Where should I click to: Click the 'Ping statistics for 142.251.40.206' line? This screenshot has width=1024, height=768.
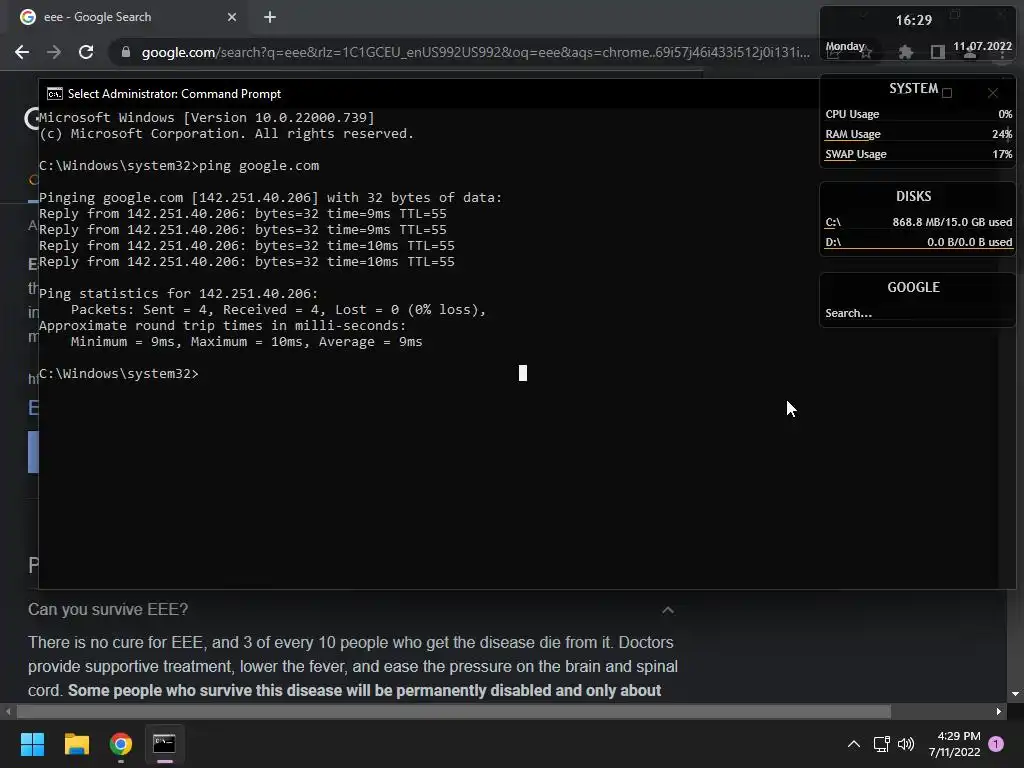pyautogui.click(x=178, y=294)
